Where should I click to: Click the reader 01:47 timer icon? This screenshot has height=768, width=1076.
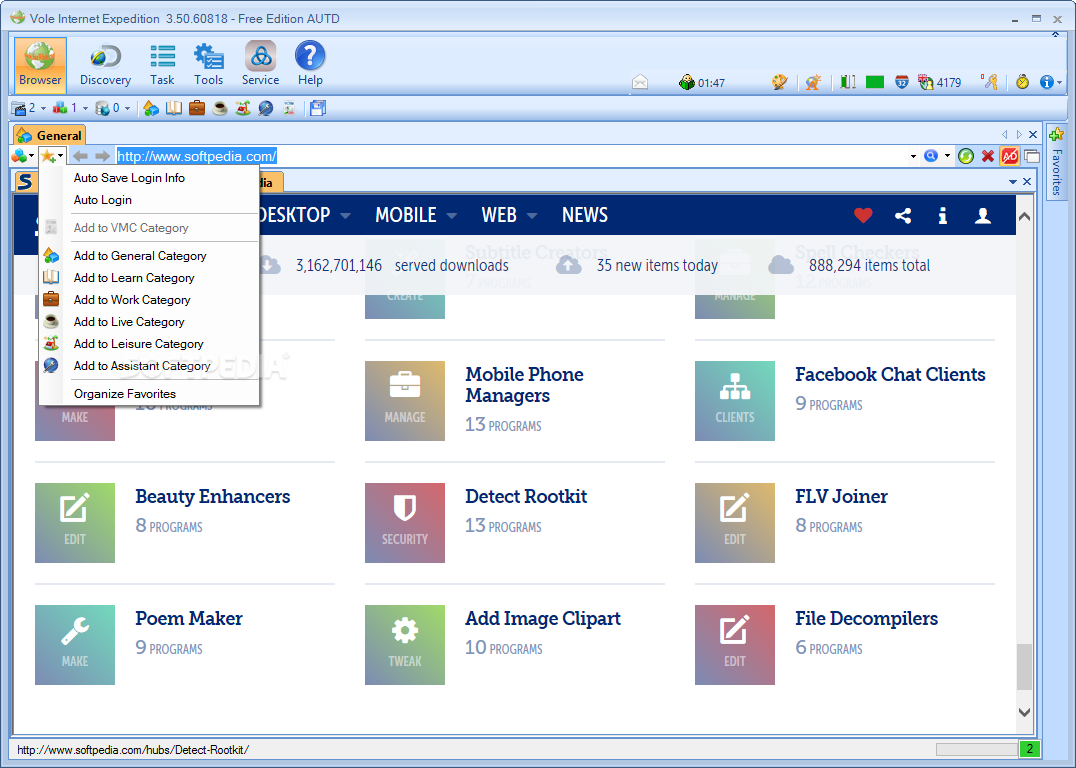tap(687, 82)
